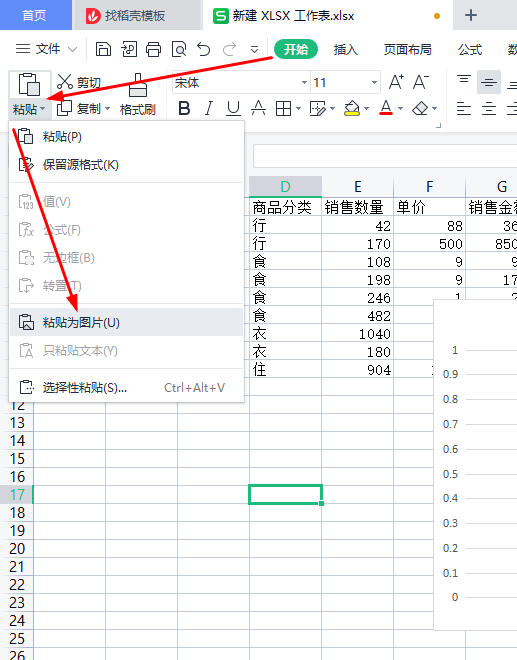Set top vertical alignment
The image size is (517, 660).
pos(464,80)
